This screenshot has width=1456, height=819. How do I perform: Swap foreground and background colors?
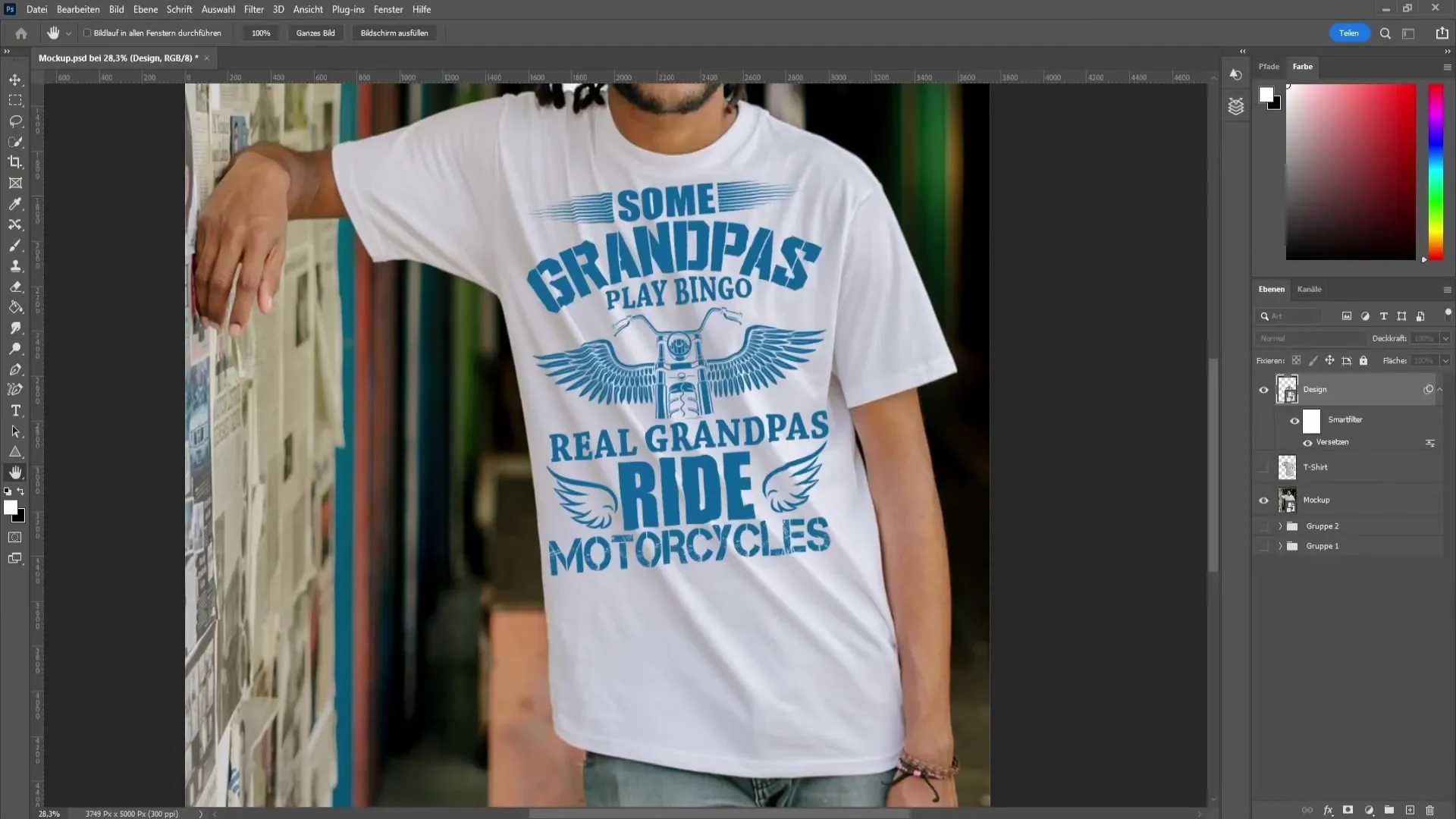[21, 491]
